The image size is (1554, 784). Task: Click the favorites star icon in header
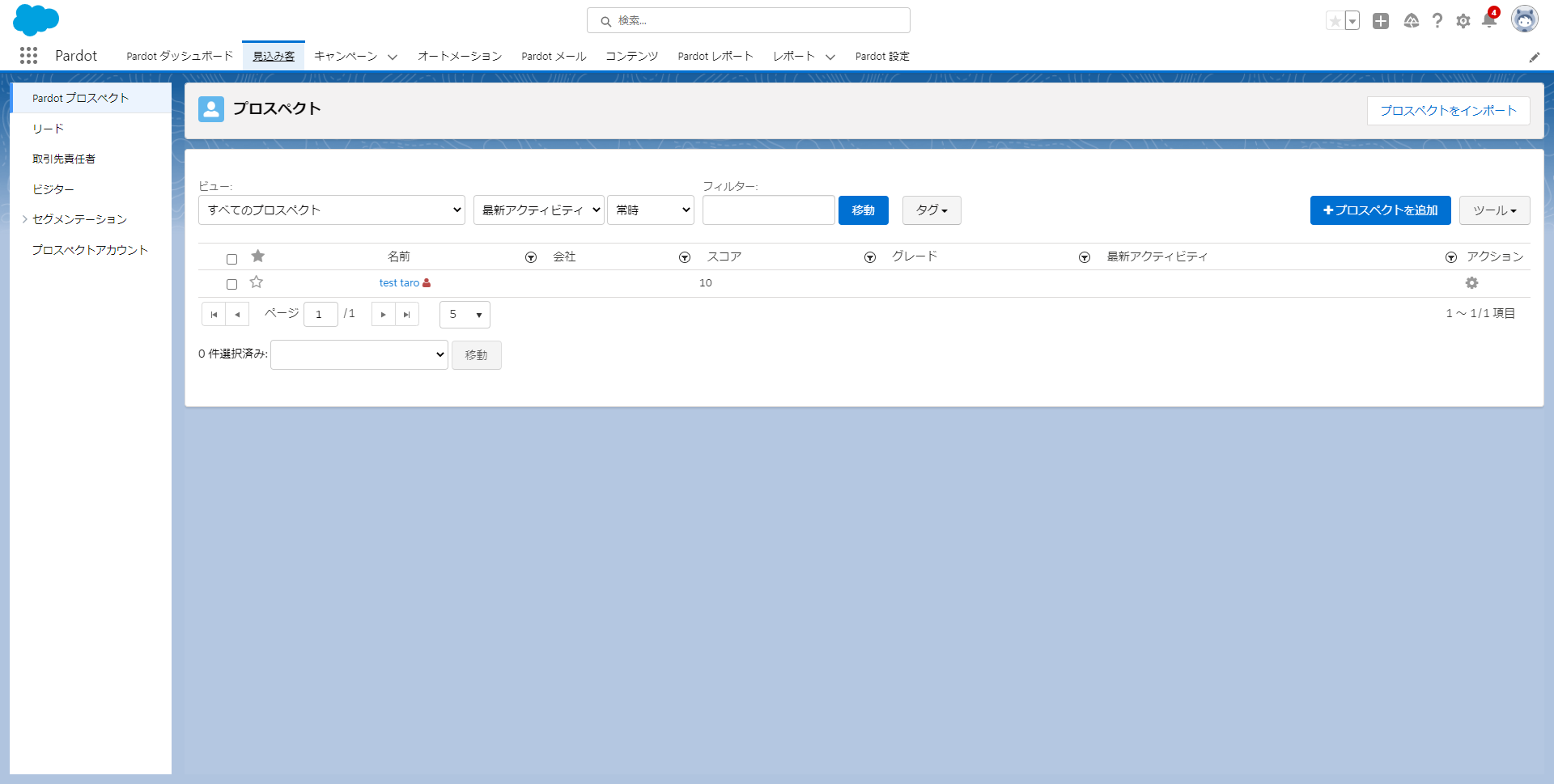point(1335,21)
